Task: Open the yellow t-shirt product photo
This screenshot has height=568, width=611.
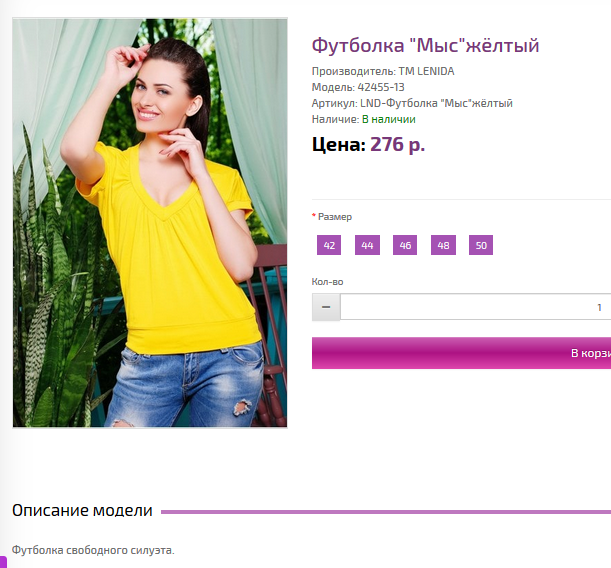Action: (150, 223)
